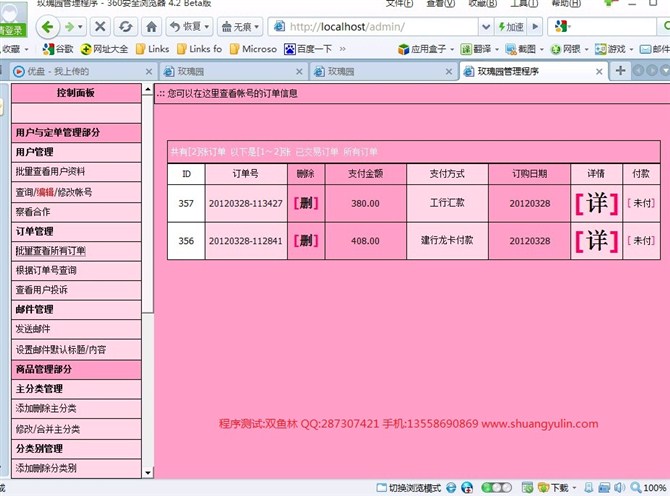This screenshot has width=670, height=496.
Task: Open 批量查看所有订单 in sidebar
Action: coord(51,251)
